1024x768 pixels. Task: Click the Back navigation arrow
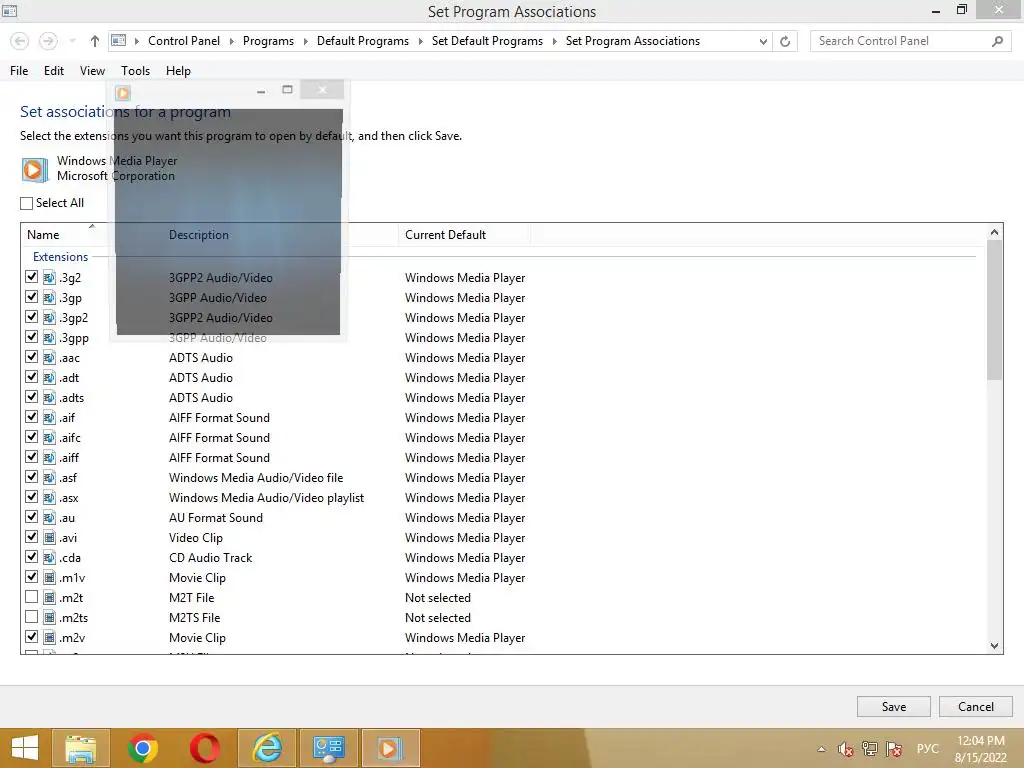pos(20,41)
